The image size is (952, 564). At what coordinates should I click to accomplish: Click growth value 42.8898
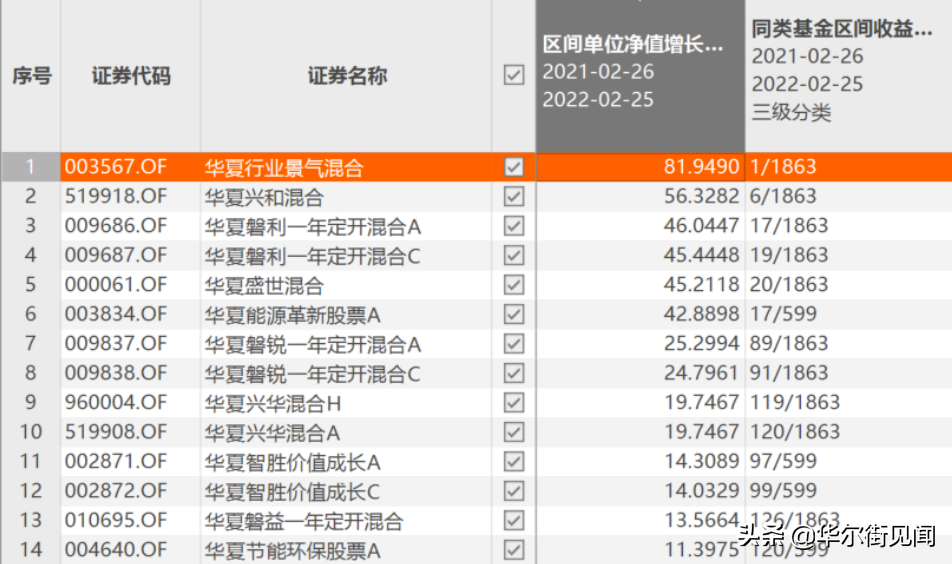701,314
